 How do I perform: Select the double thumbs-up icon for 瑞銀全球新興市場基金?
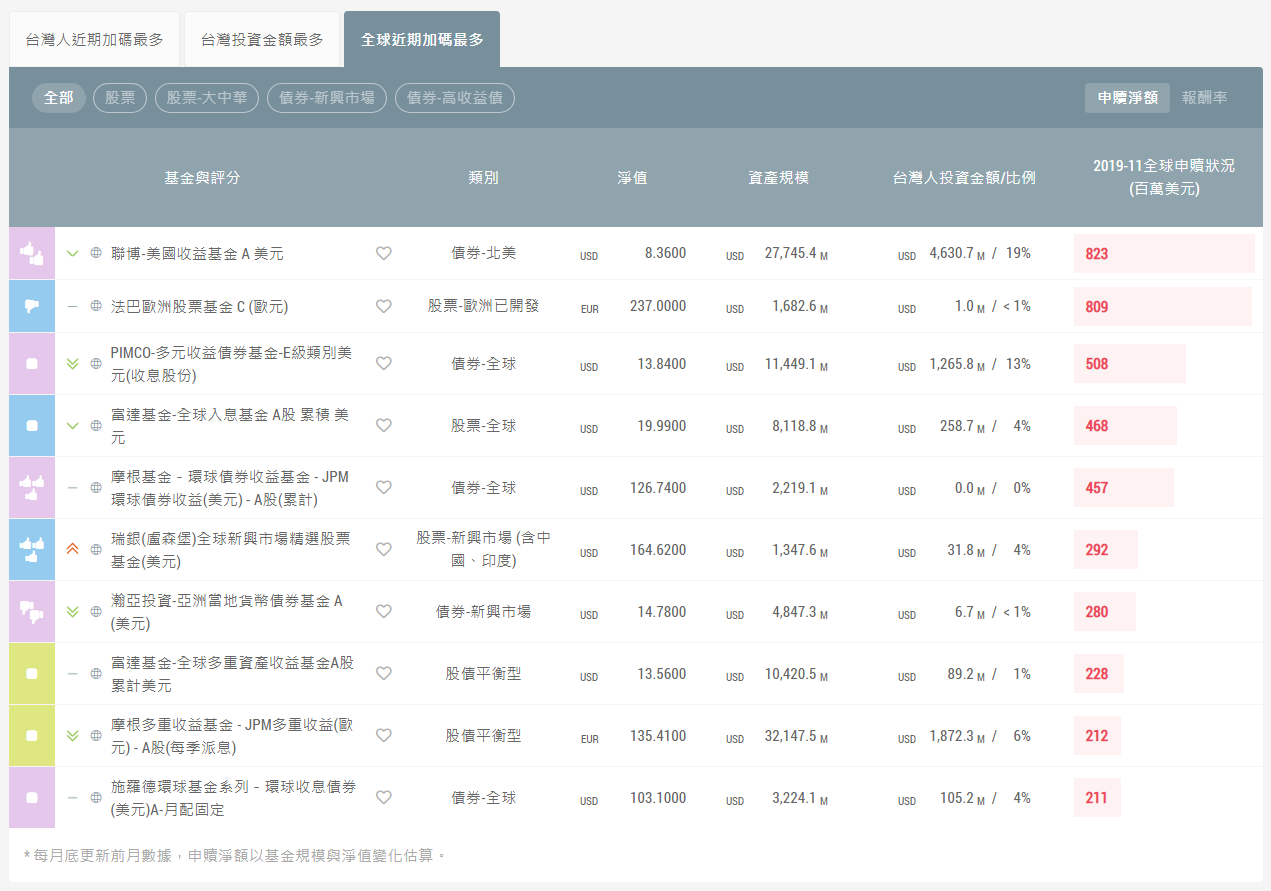(30, 549)
